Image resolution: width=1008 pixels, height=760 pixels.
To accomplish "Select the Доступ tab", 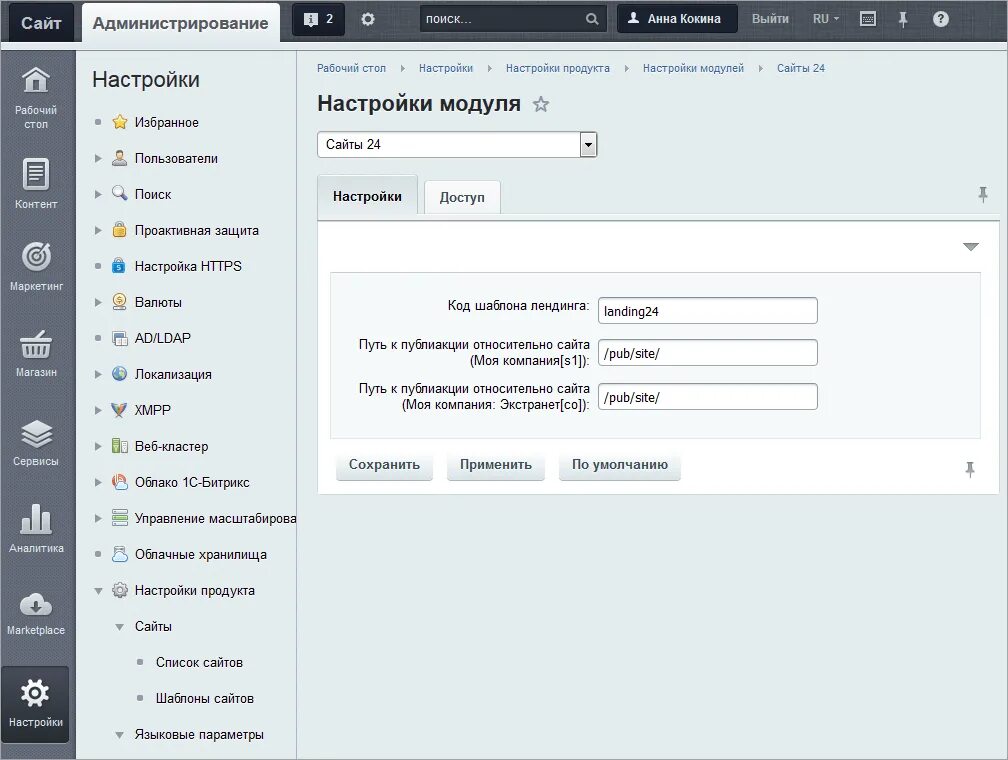I will click(x=462, y=197).
